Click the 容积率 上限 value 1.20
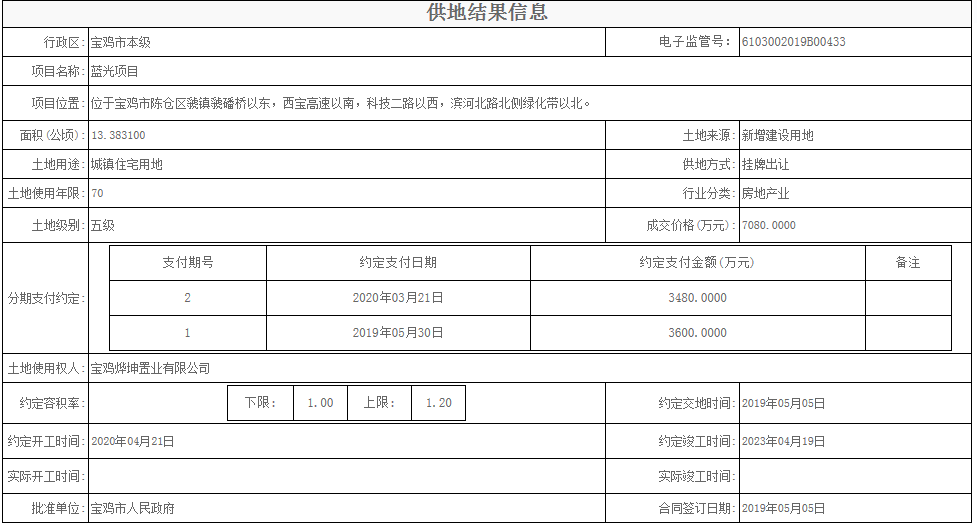Image resolution: width=977 pixels, height=526 pixels. 438,403
